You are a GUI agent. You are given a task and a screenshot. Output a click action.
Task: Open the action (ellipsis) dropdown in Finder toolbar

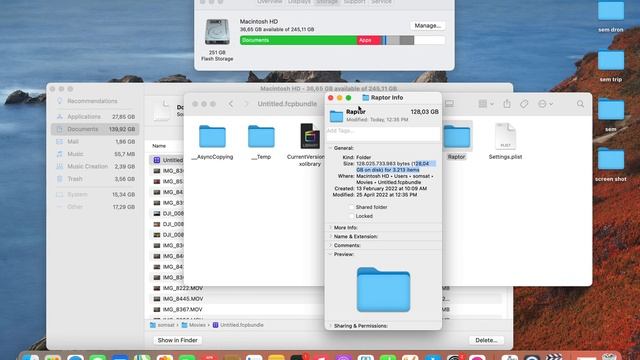[545, 104]
